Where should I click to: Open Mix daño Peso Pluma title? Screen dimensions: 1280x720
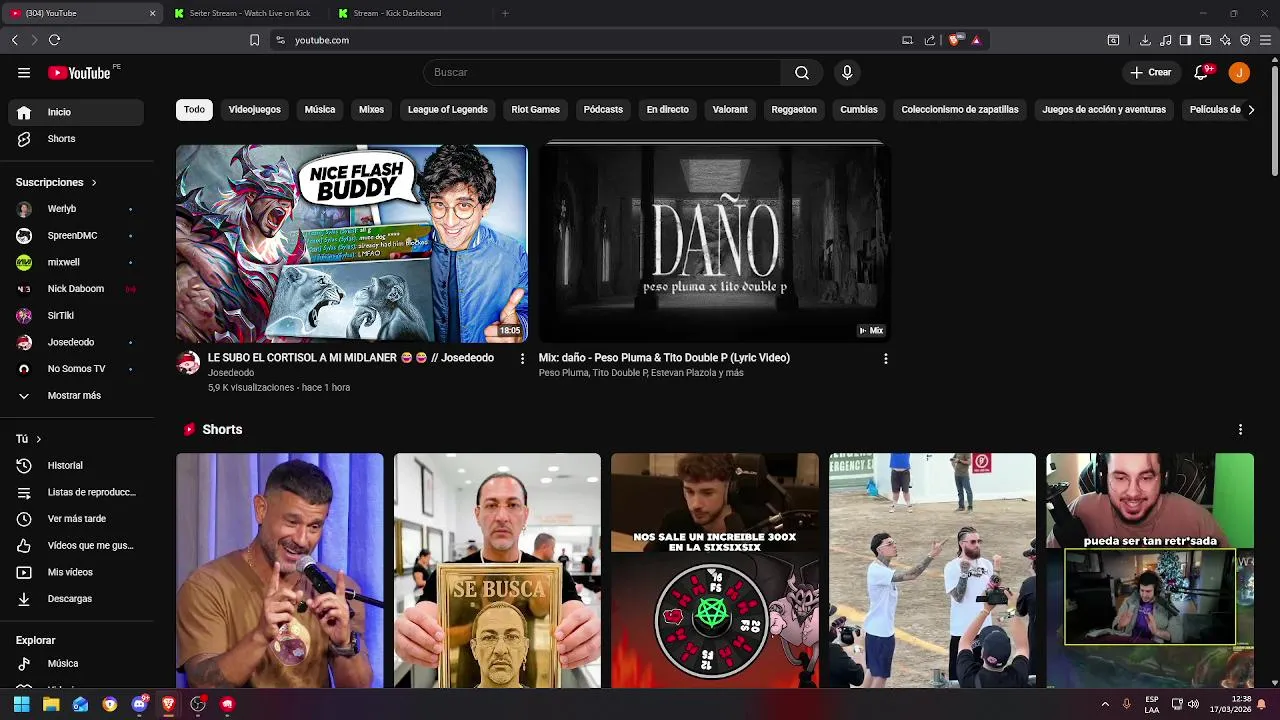pyautogui.click(x=664, y=358)
